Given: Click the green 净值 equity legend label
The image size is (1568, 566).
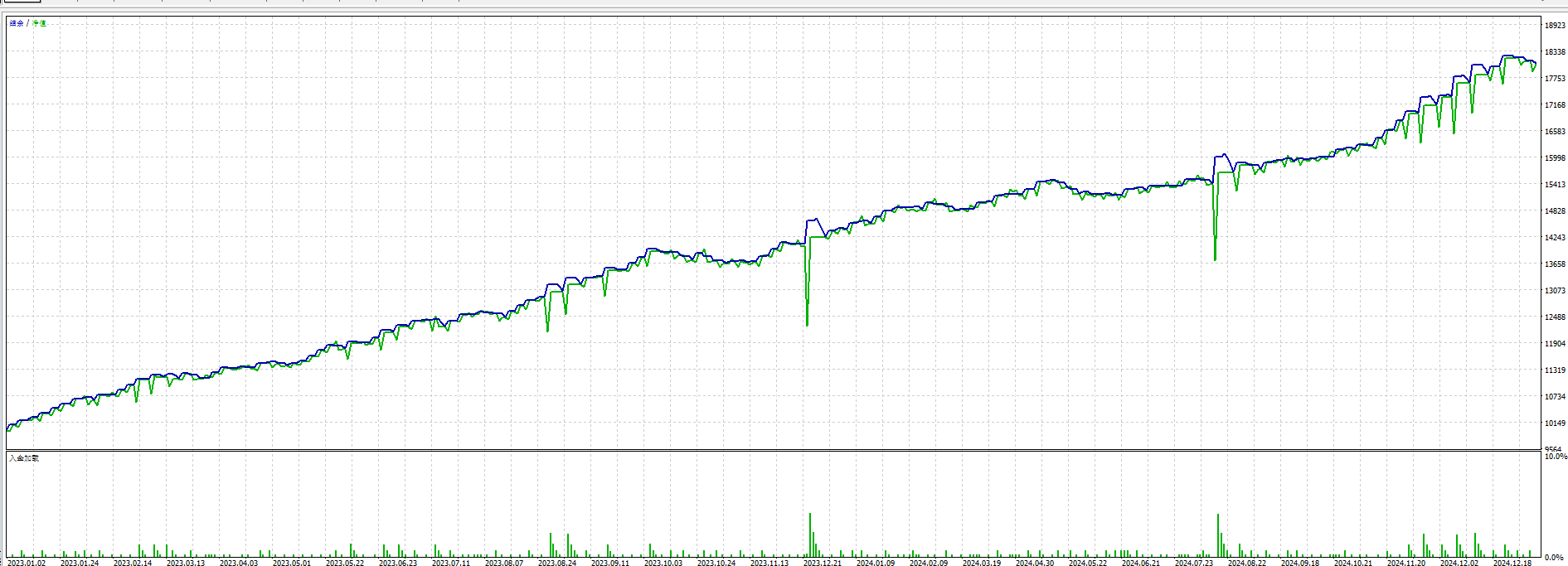Looking at the screenshot, I should click(x=39, y=23).
